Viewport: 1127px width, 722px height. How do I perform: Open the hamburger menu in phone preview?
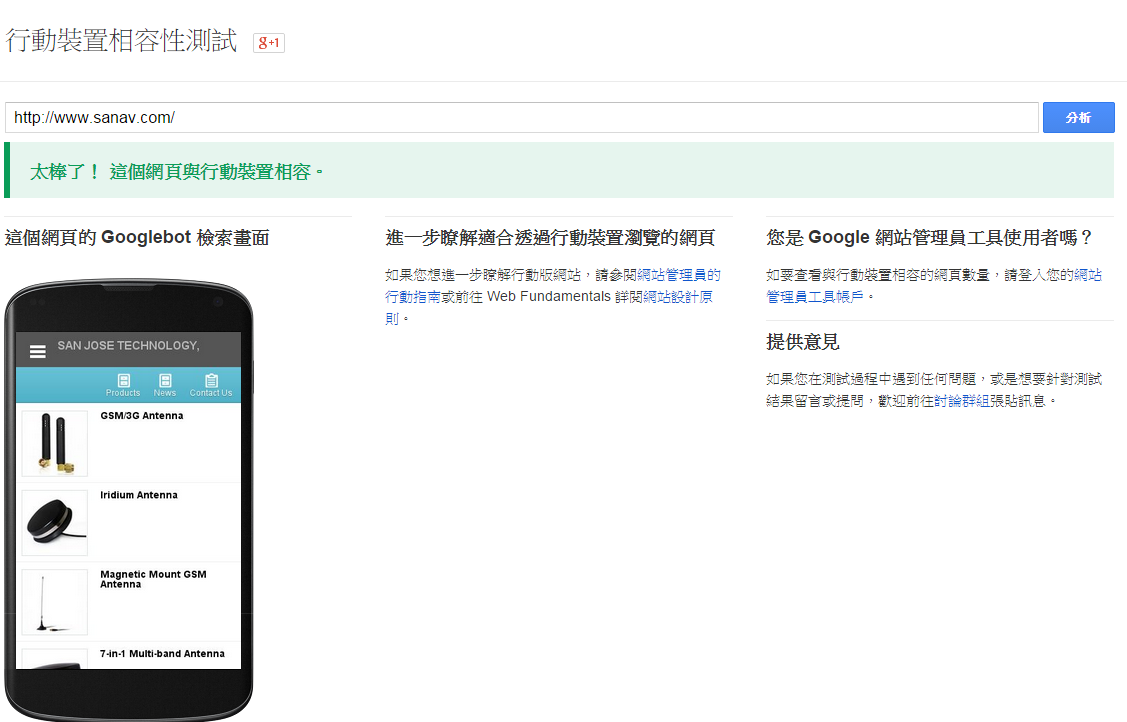tap(38, 351)
